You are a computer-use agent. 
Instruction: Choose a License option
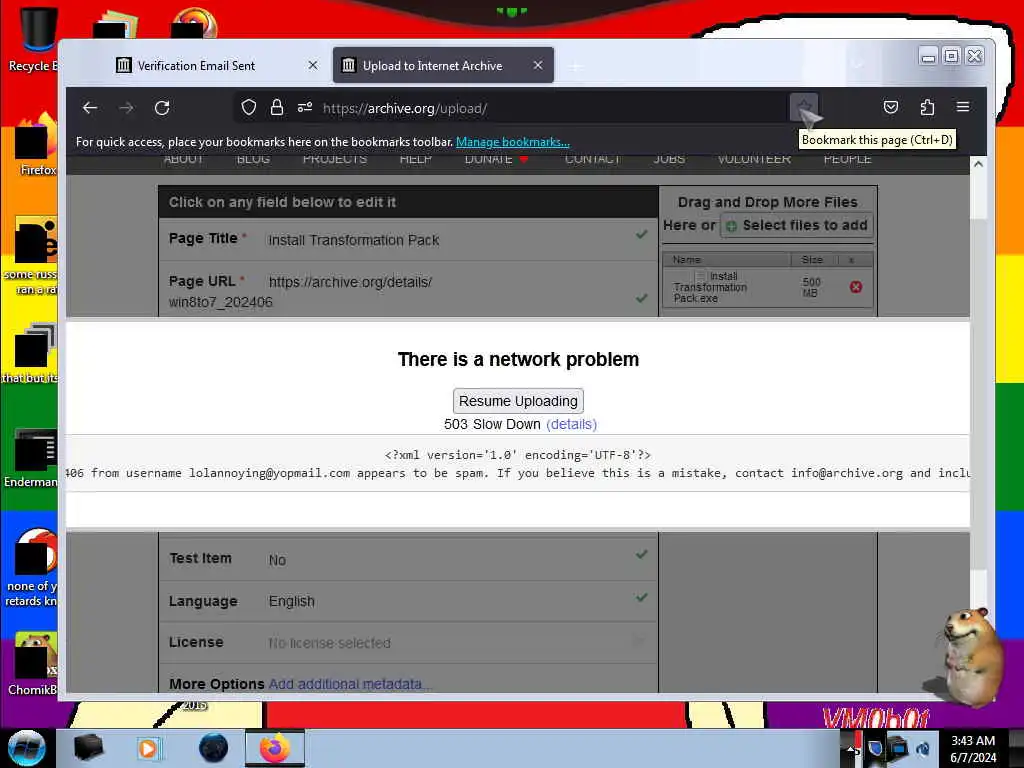click(329, 643)
